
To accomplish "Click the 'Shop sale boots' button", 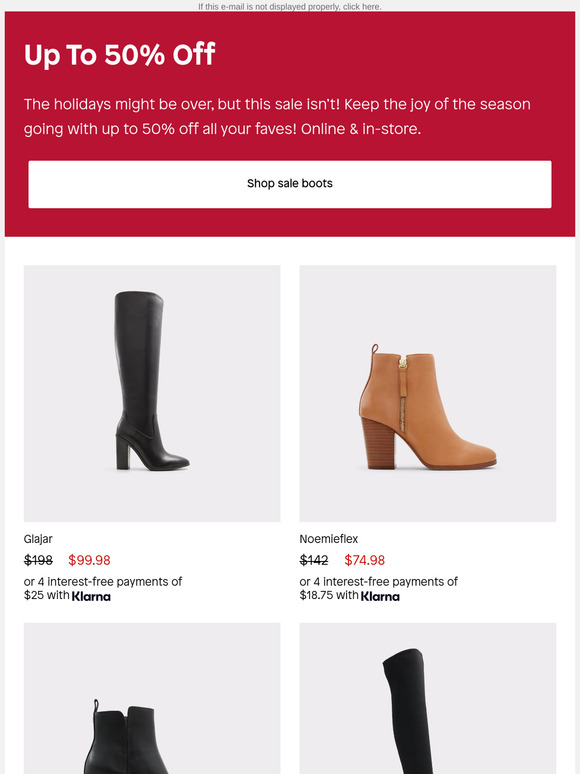I will [x=290, y=184].
